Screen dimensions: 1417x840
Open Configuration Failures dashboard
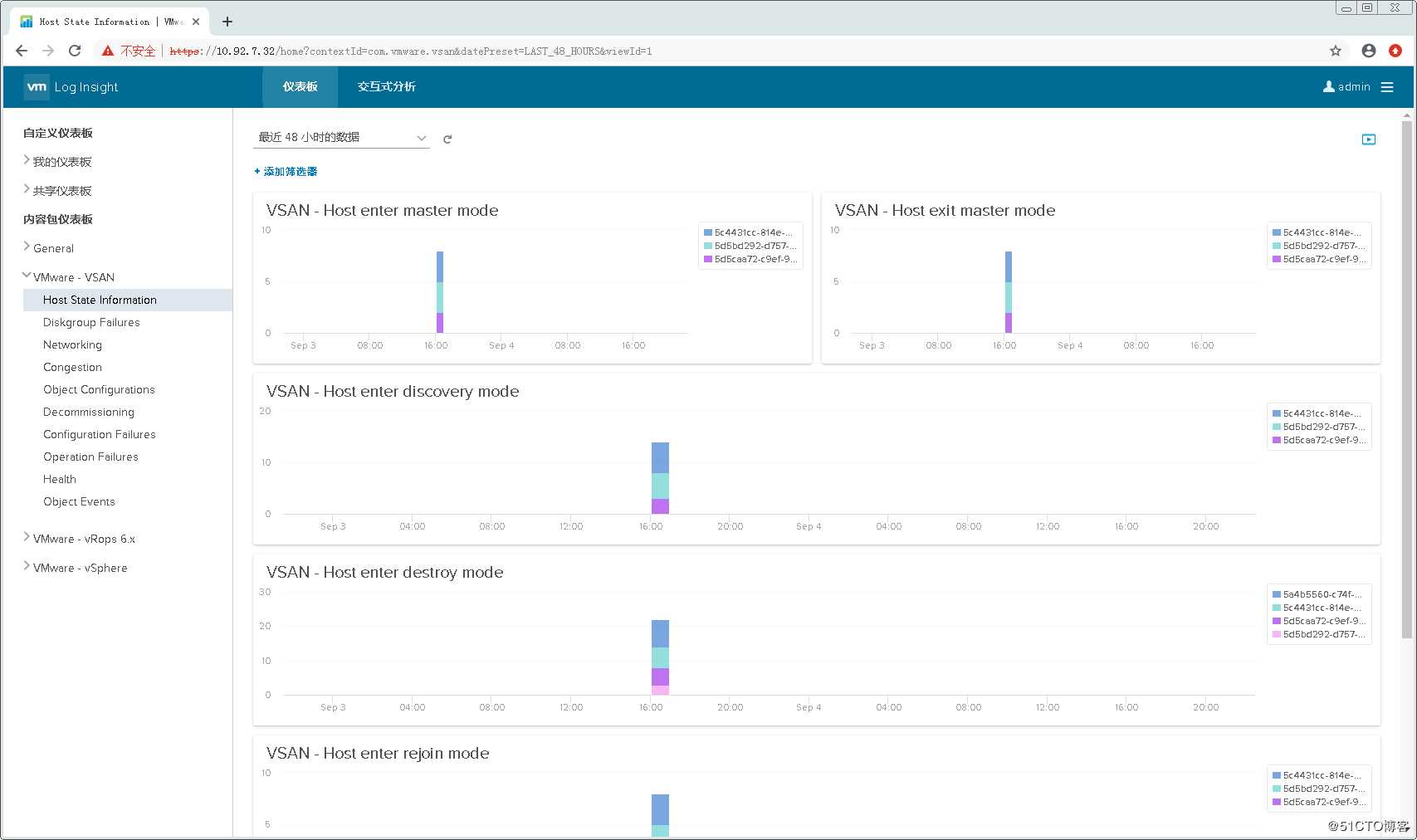100,434
